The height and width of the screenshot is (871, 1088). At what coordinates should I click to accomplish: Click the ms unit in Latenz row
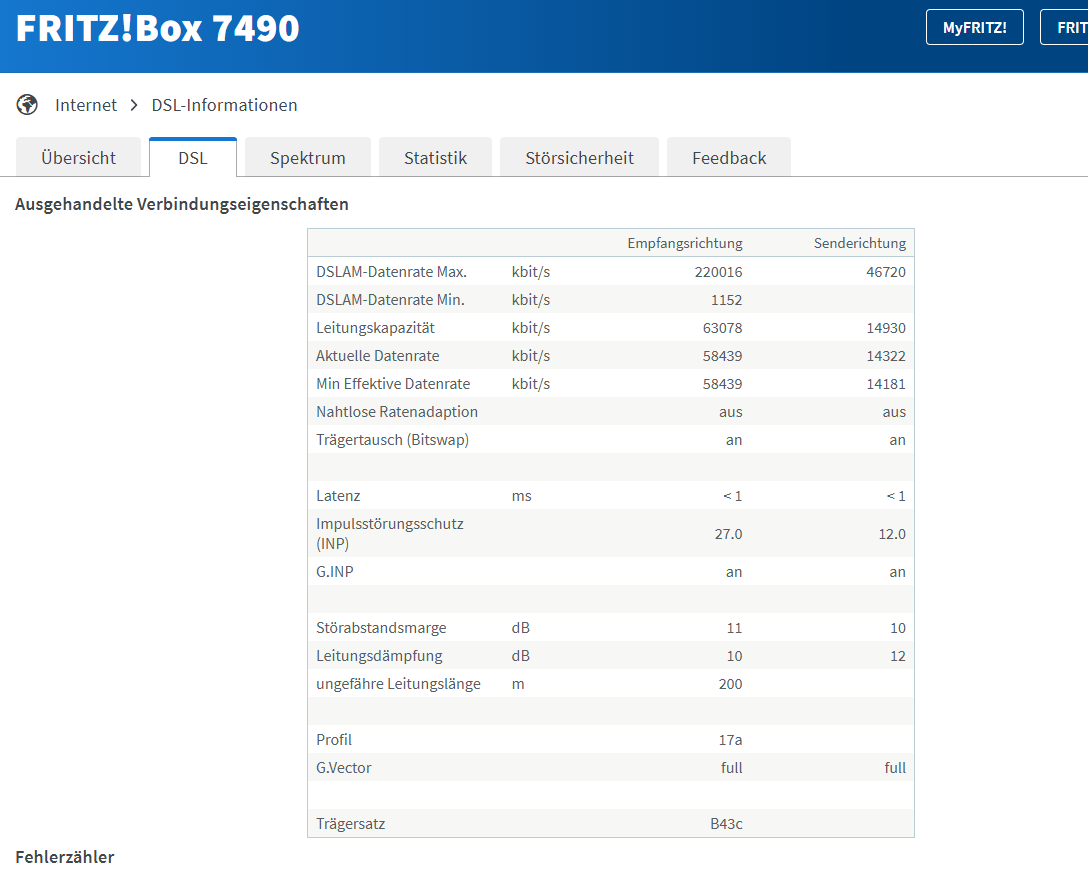[521, 496]
